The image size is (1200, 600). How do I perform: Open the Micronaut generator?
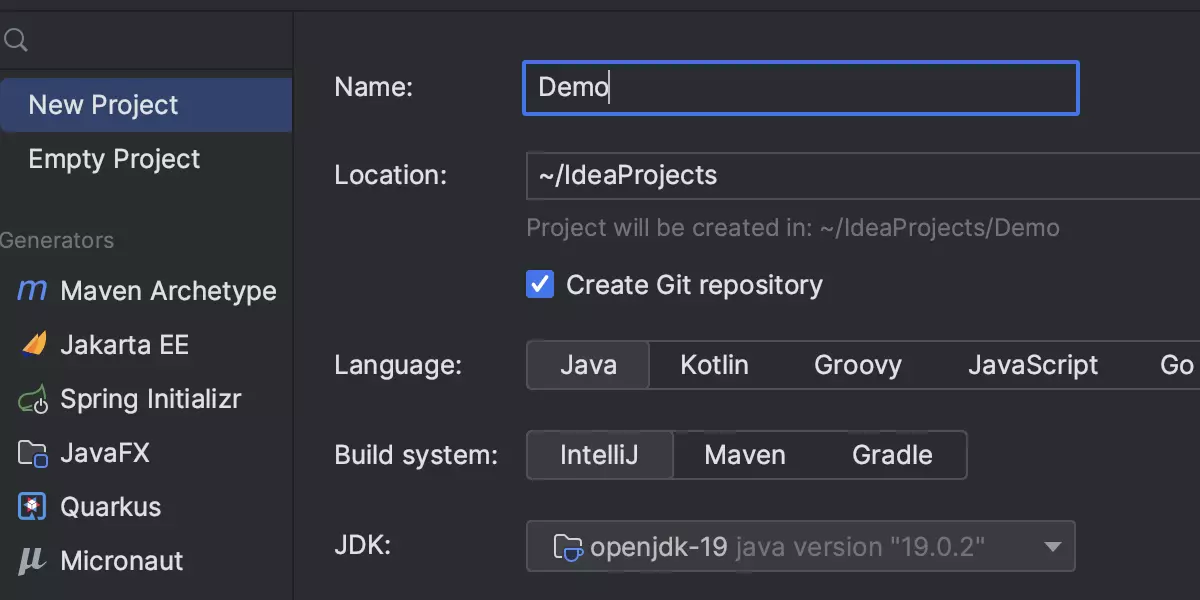[122, 561]
